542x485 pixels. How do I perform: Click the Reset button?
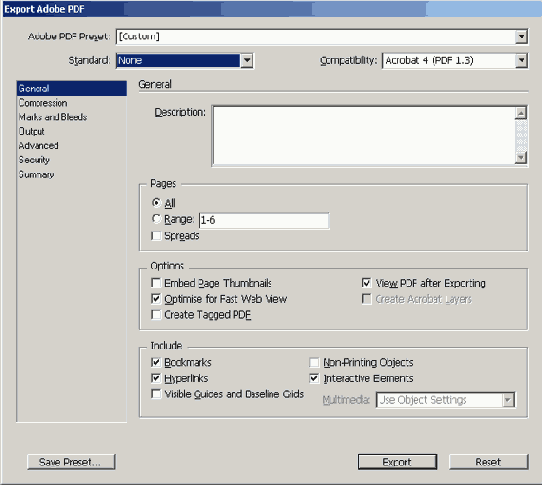click(x=488, y=462)
